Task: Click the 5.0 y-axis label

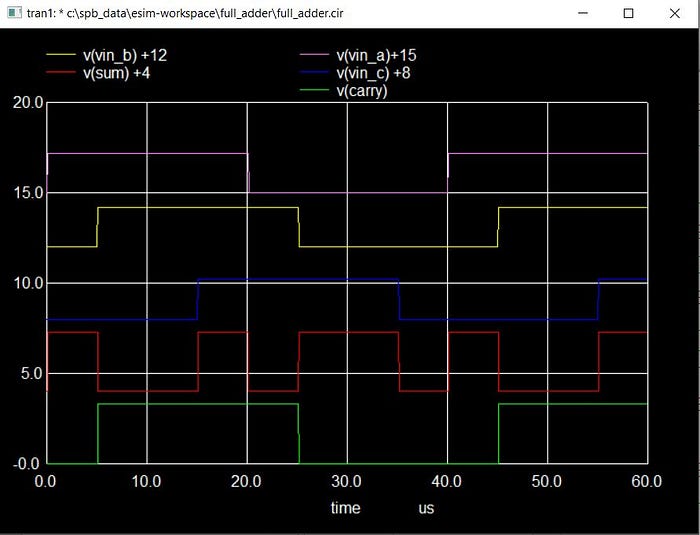Action: coord(32,373)
